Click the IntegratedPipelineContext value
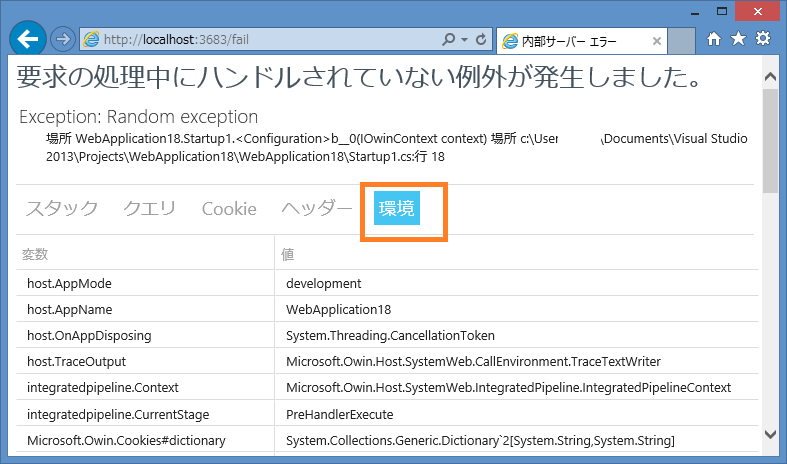The width and height of the screenshot is (787, 464). [508, 388]
